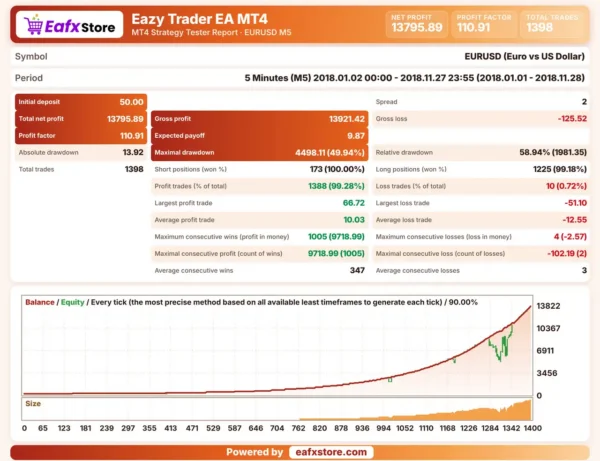Click the Short positions 173 (100.00%) value

point(337,169)
